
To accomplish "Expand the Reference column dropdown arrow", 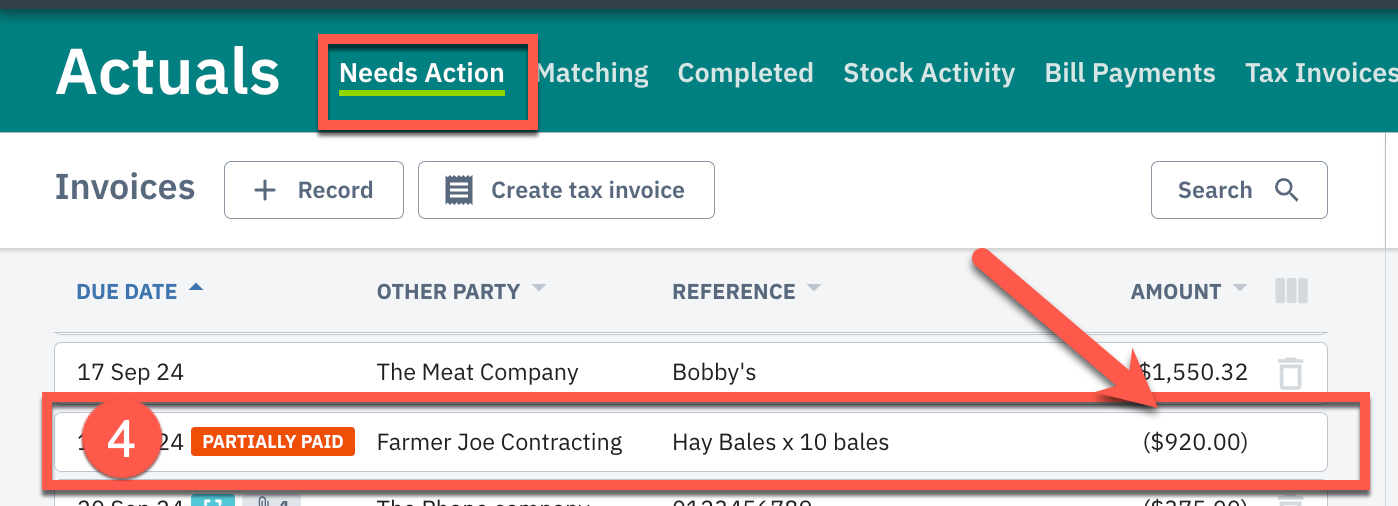I will pos(814,289).
